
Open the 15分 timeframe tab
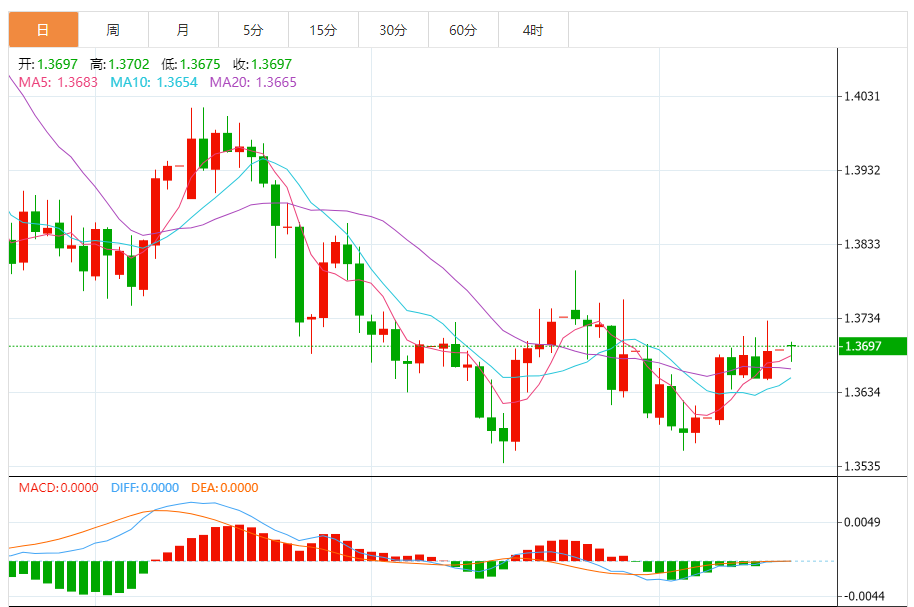coord(323,30)
